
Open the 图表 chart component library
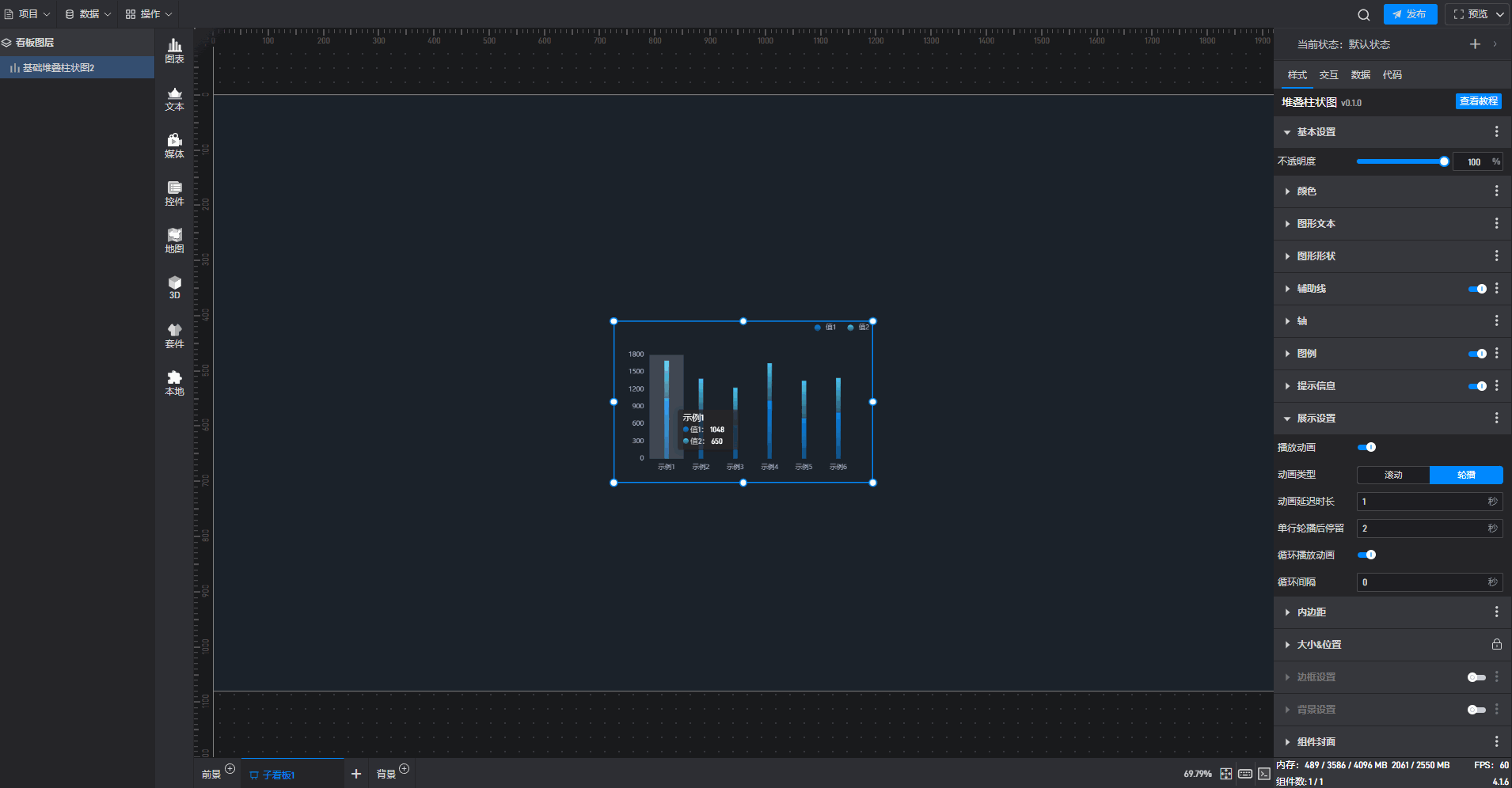(174, 51)
